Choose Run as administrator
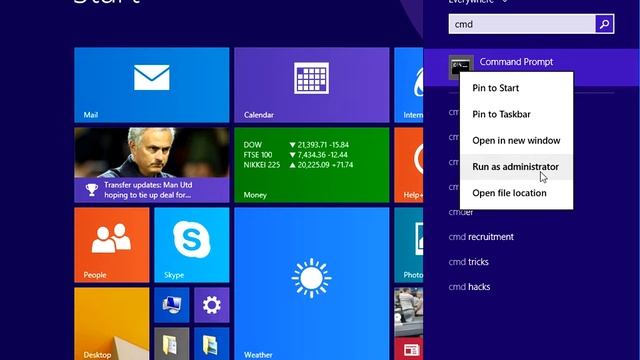 (x=516, y=167)
